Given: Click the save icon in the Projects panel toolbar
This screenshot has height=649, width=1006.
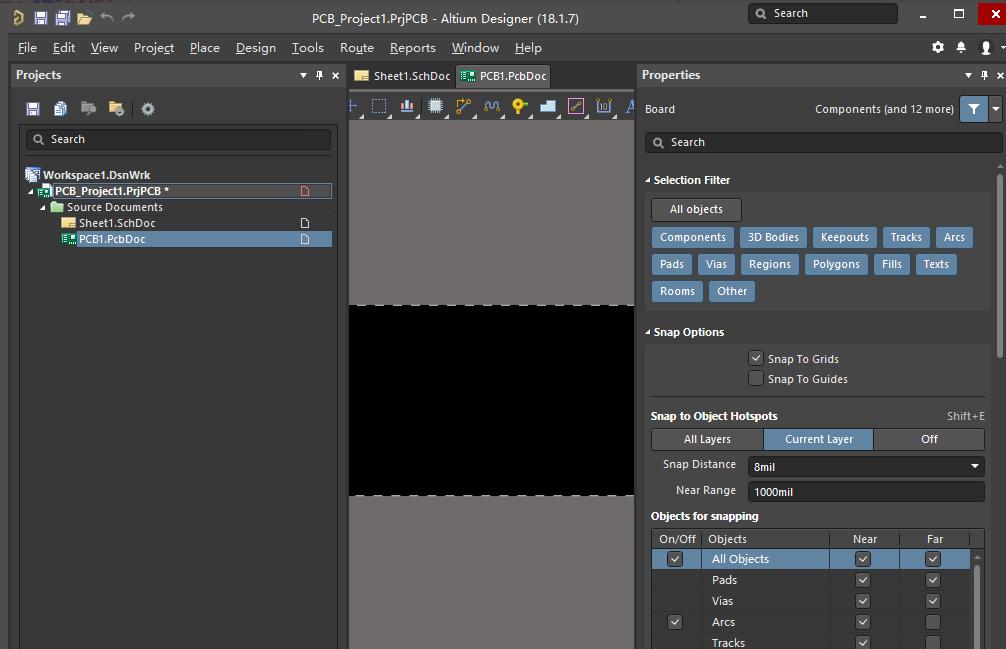Looking at the screenshot, I should coord(33,108).
